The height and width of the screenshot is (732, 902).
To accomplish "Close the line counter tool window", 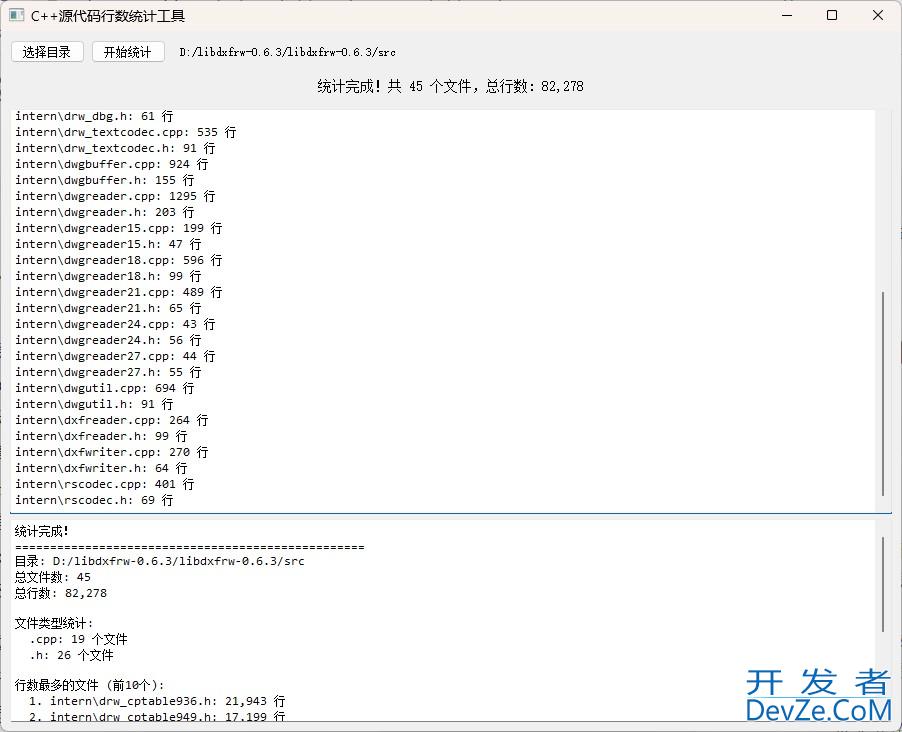I will pos(877,16).
